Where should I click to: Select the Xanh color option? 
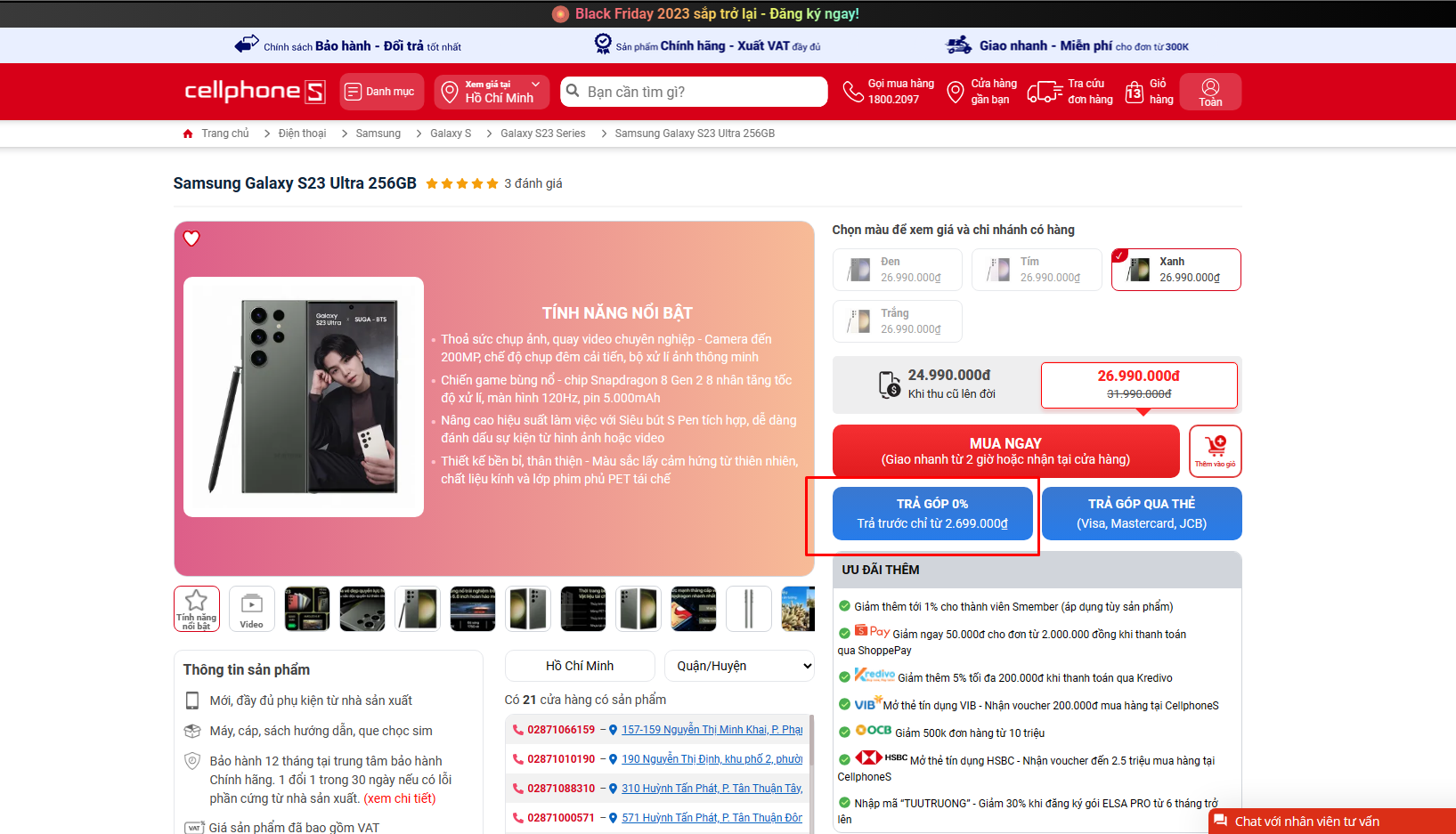coord(1176,270)
